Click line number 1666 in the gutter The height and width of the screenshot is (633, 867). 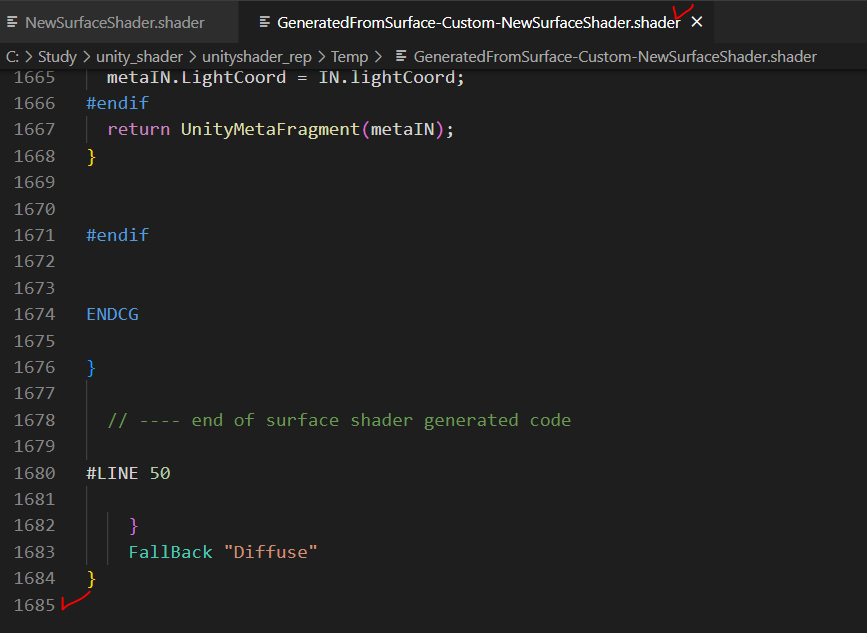point(34,103)
